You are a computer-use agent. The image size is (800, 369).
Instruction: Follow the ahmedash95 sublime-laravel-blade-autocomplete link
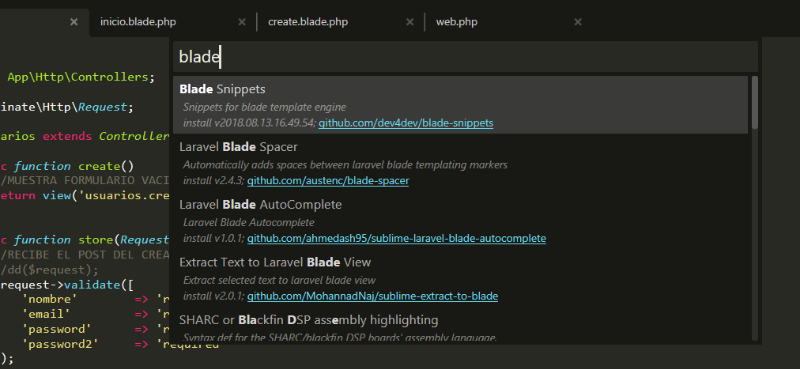pyautogui.click(x=396, y=238)
